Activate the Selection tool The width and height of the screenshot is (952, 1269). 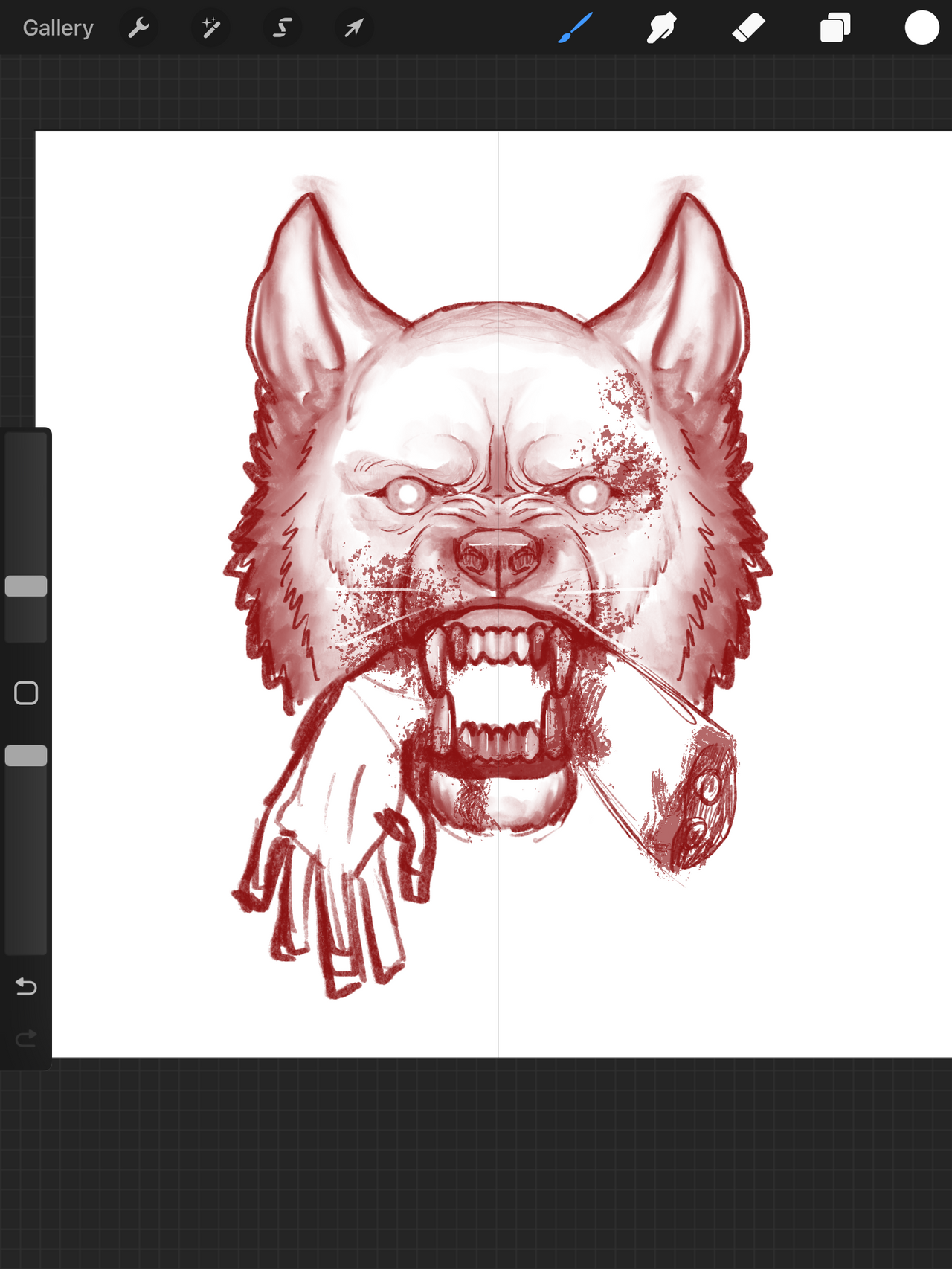(282, 28)
